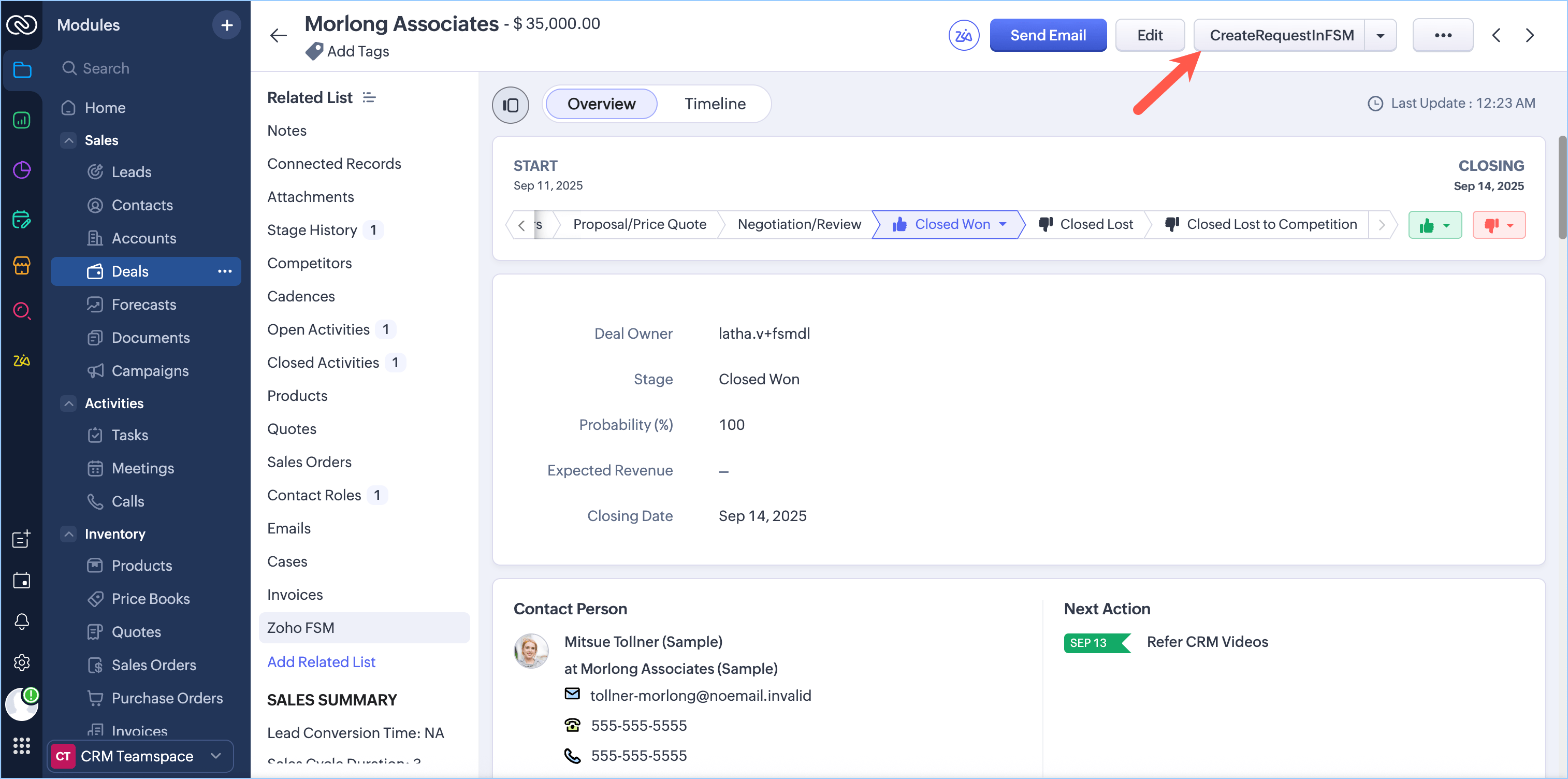
Task: Toggle the side panel layout icon
Action: pos(510,105)
